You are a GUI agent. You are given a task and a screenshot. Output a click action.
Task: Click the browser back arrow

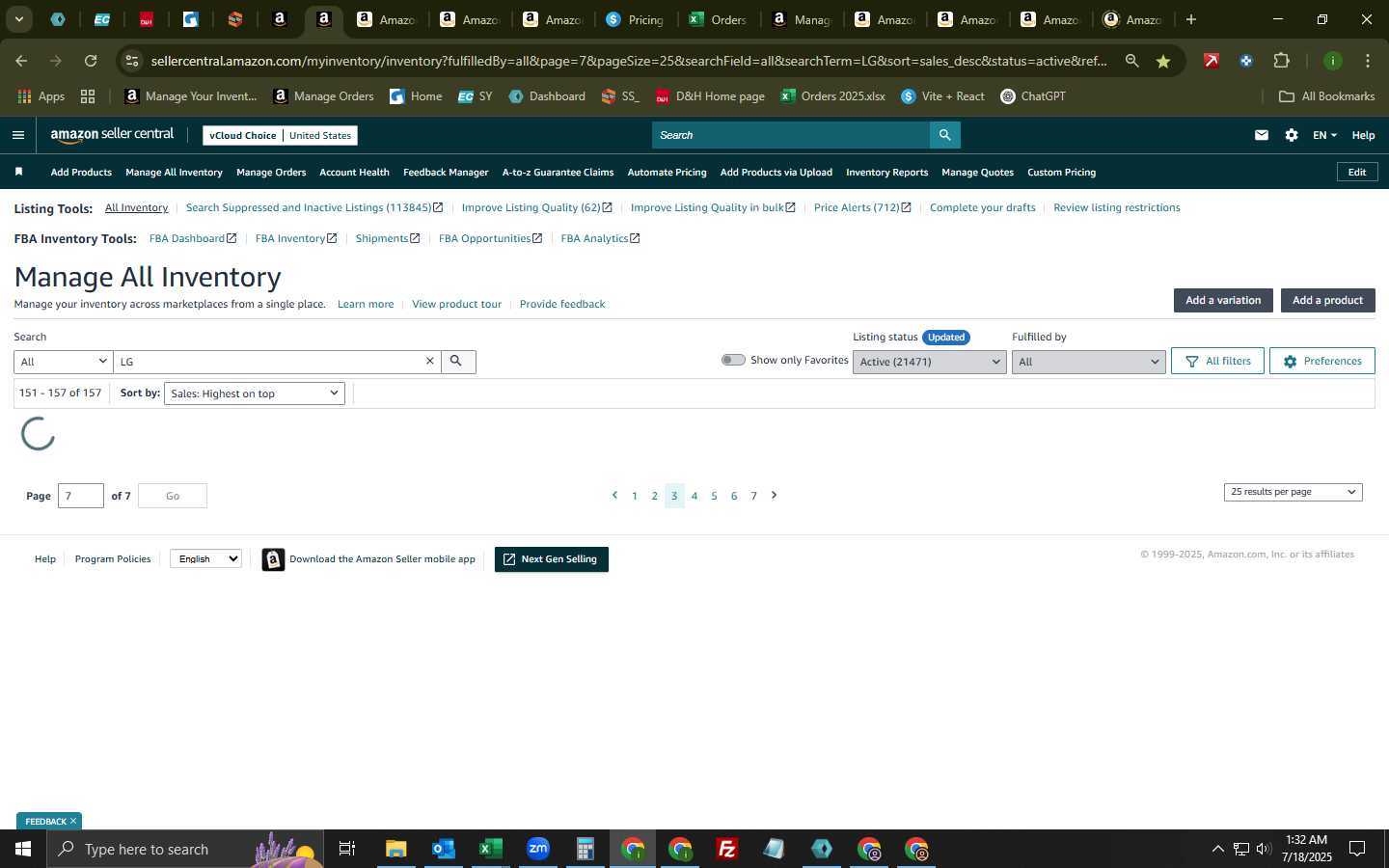tap(21, 61)
